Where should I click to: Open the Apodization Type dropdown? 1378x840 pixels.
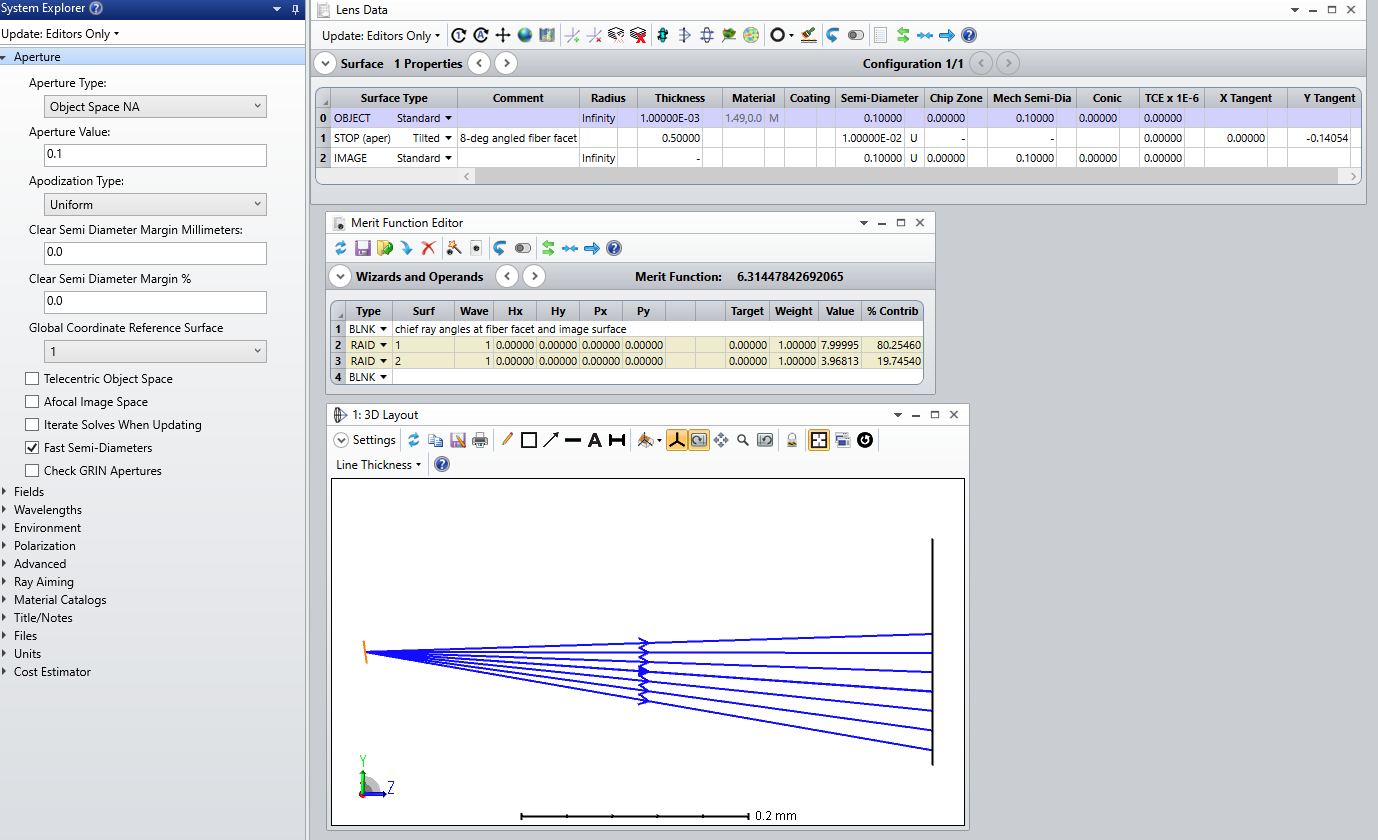coord(156,204)
